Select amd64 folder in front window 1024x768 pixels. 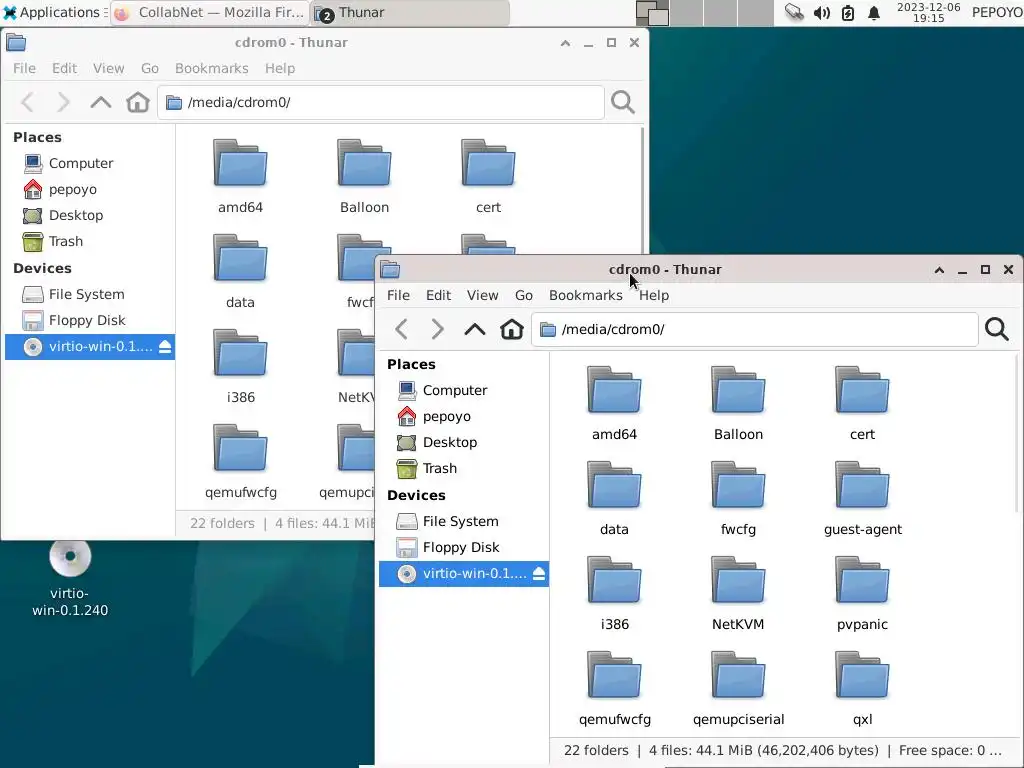pos(614,404)
